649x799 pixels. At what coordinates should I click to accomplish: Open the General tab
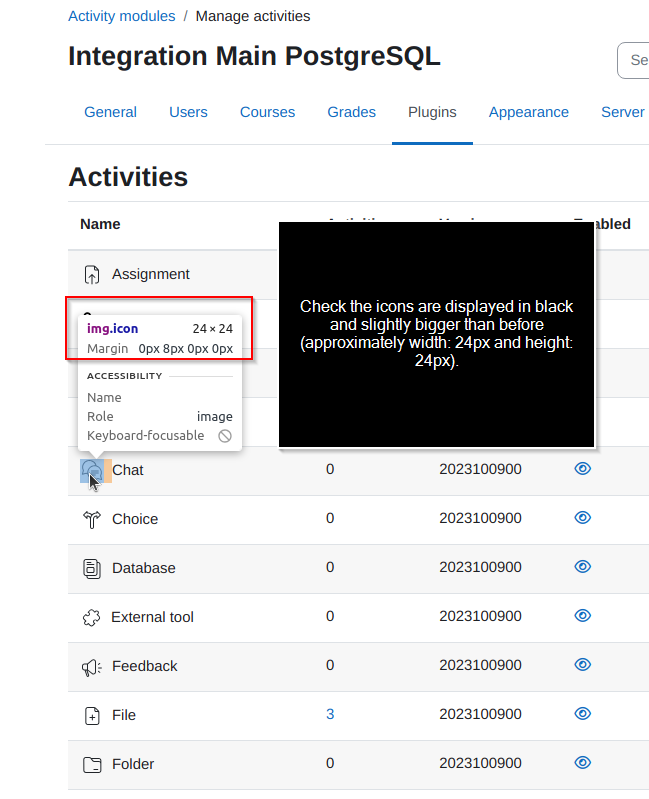pyautogui.click(x=110, y=112)
